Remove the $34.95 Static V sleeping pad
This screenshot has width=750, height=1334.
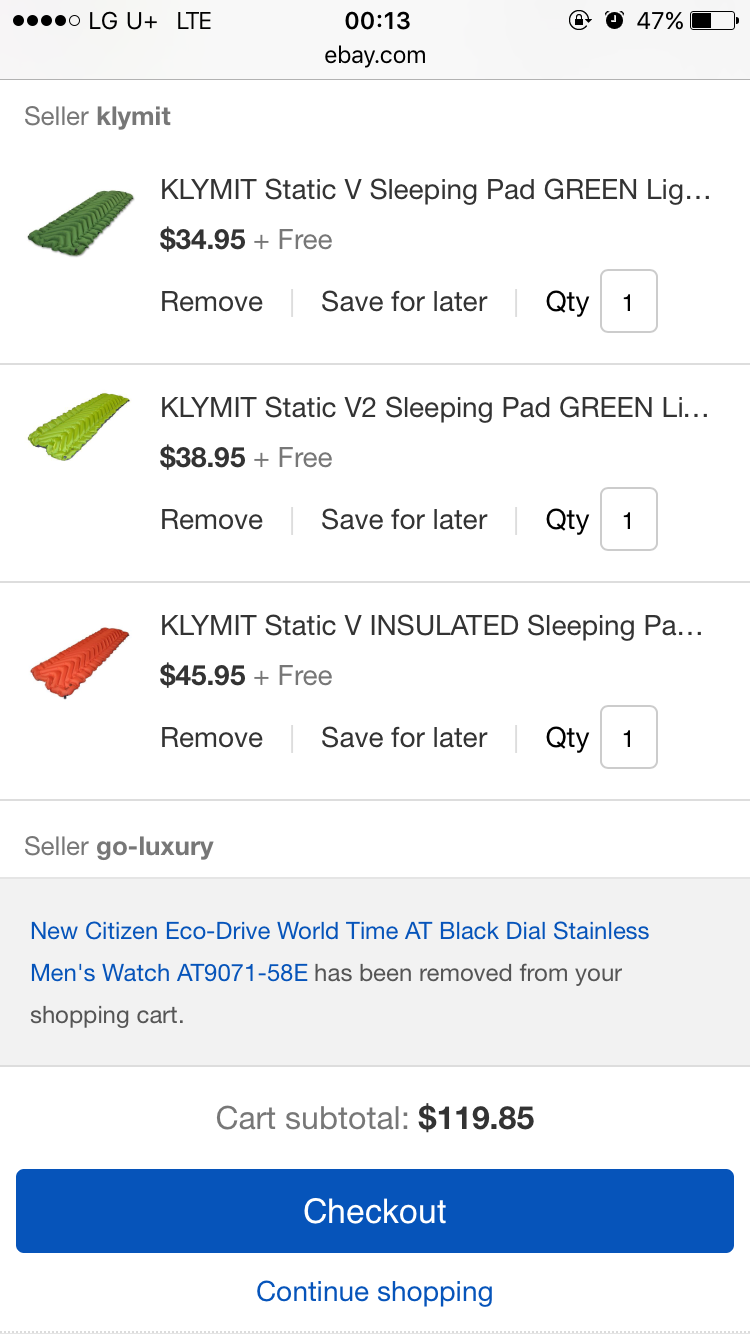(x=212, y=302)
